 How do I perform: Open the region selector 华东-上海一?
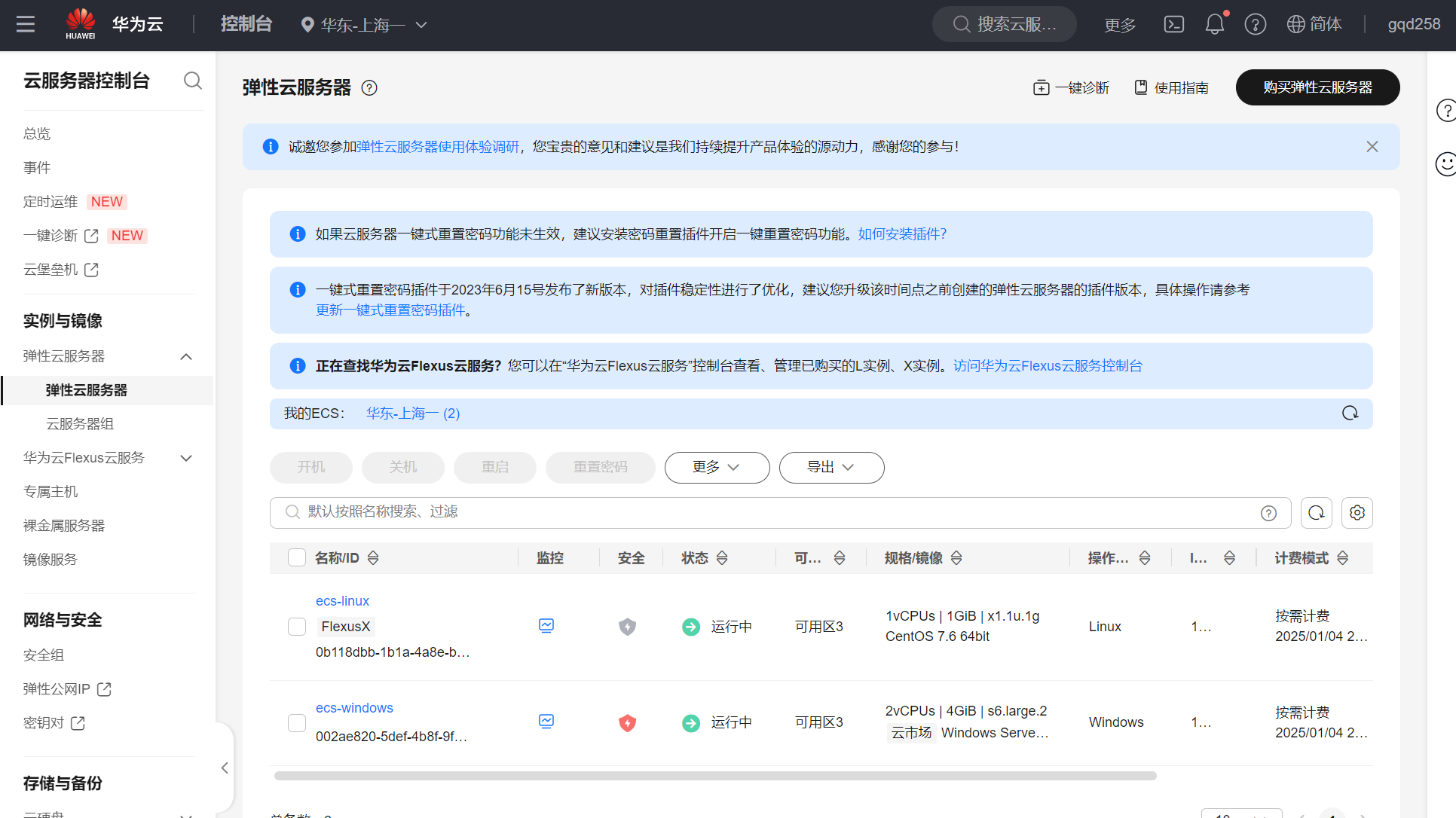coord(364,25)
